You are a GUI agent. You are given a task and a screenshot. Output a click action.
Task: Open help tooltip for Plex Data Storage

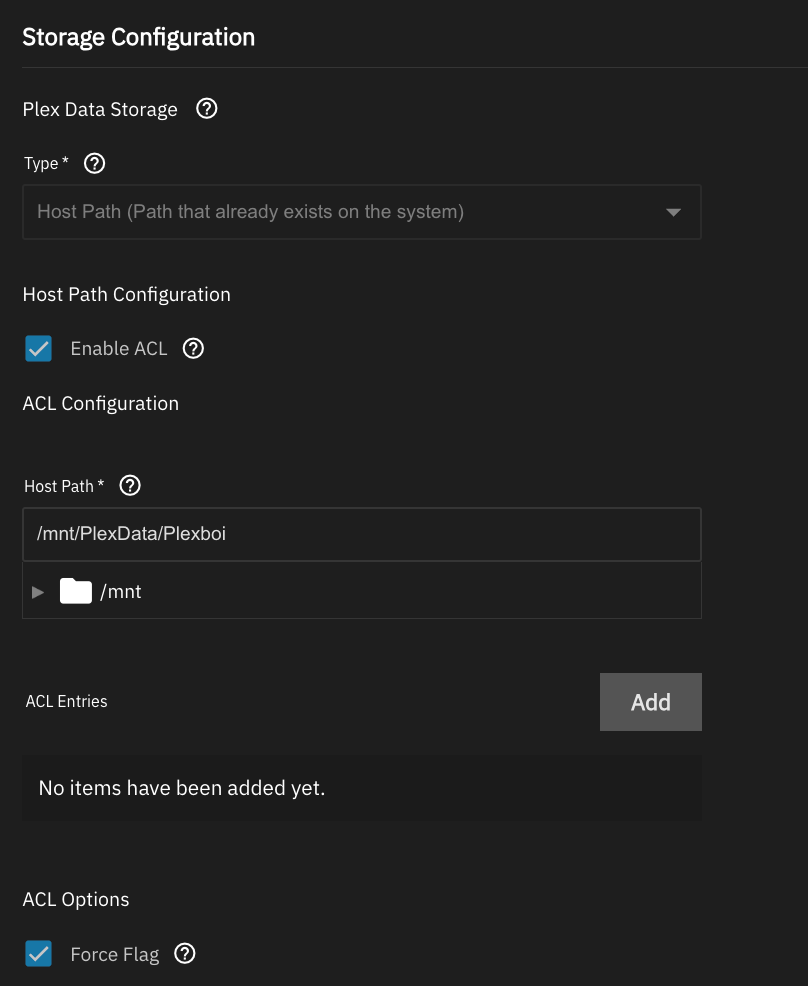[206, 109]
